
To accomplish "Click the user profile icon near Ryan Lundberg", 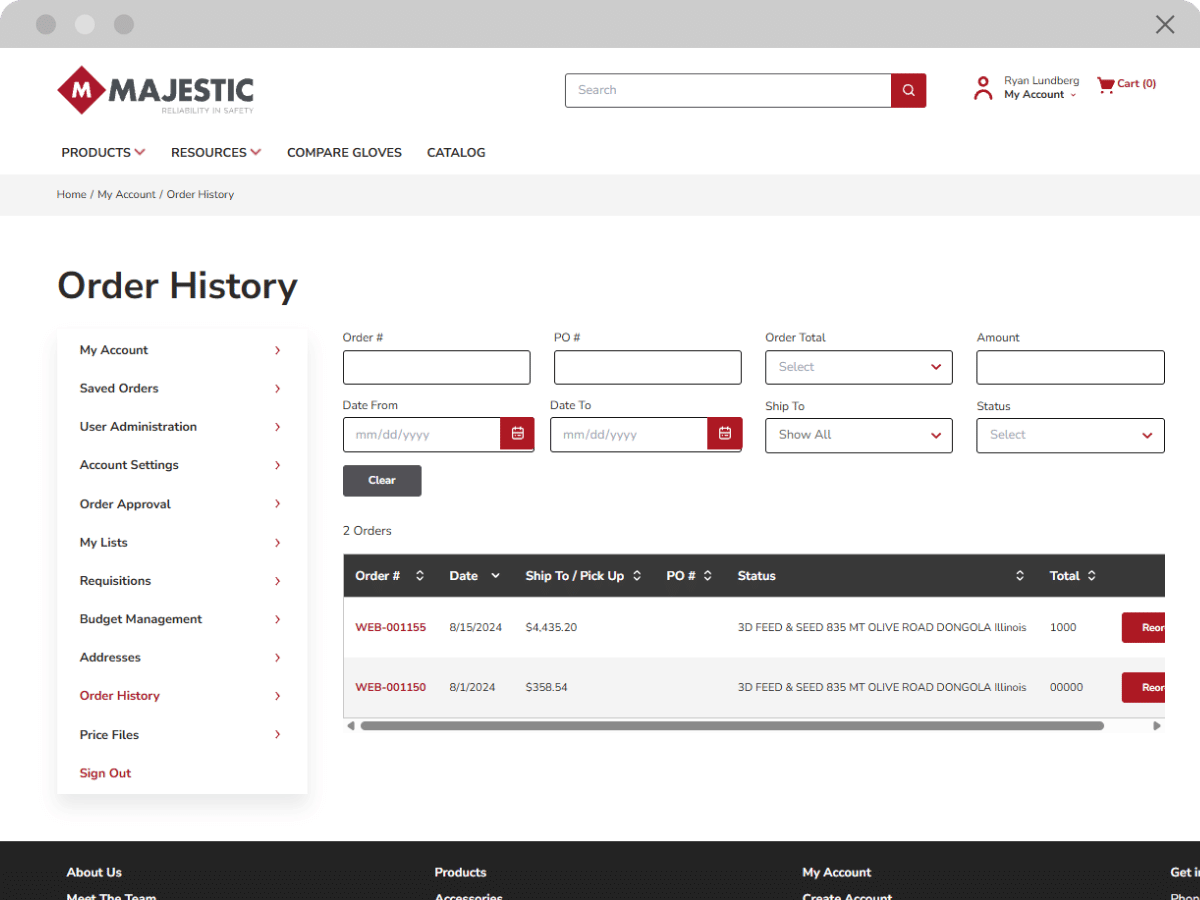I will tap(986, 87).
